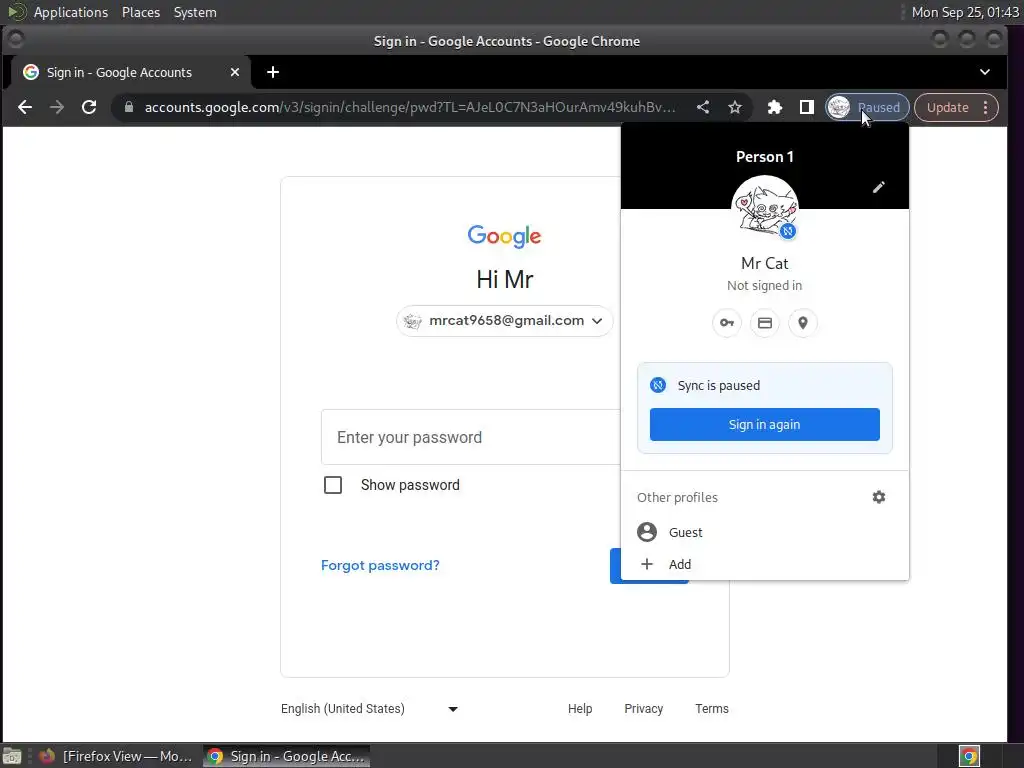The image size is (1024, 768).
Task: Open the Extensions puzzle icon
Action: click(775, 107)
